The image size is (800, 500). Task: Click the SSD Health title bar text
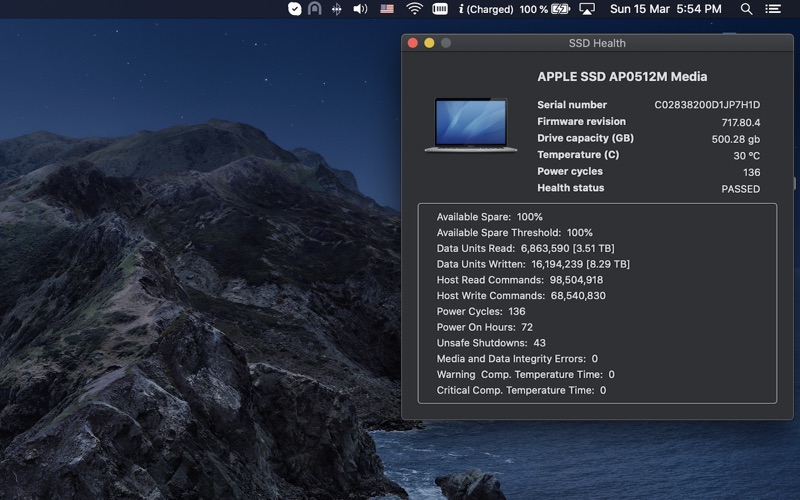pyautogui.click(x=597, y=43)
